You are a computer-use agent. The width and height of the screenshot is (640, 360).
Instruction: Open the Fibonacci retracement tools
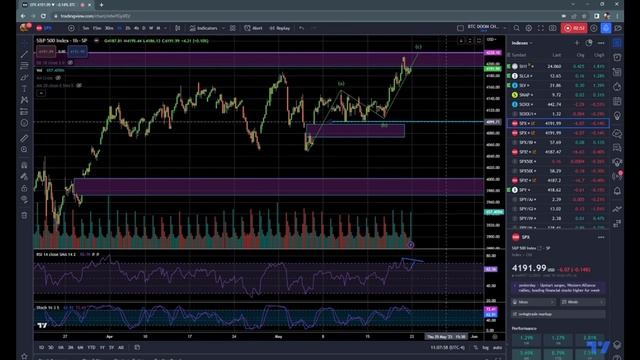[x=24, y=65]
